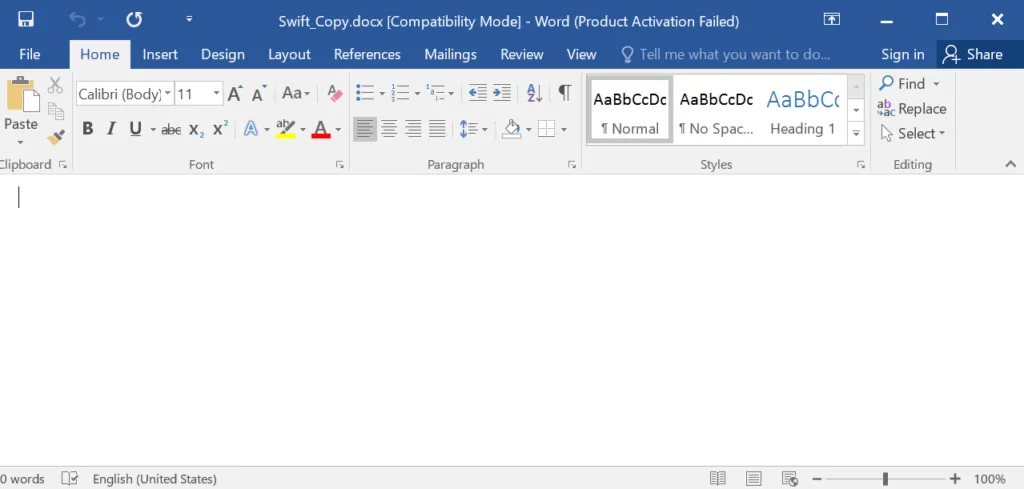Screen dimensions: 1024x489
Task: Copy selection with the Copy icon
Action: [x=56, y=111]
